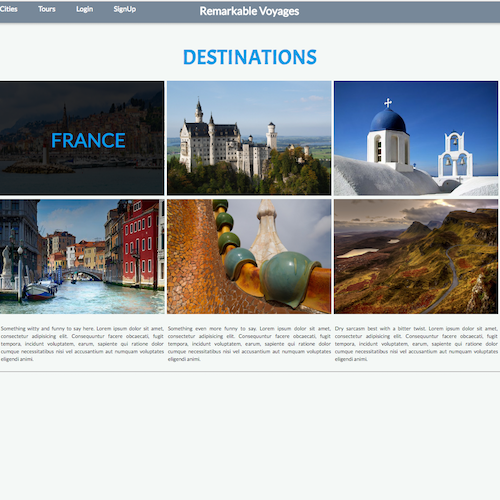Open the Tours menu item
The height and width of the screenshot is (500, 500).
pyautogui.click(x=47, y=9)
